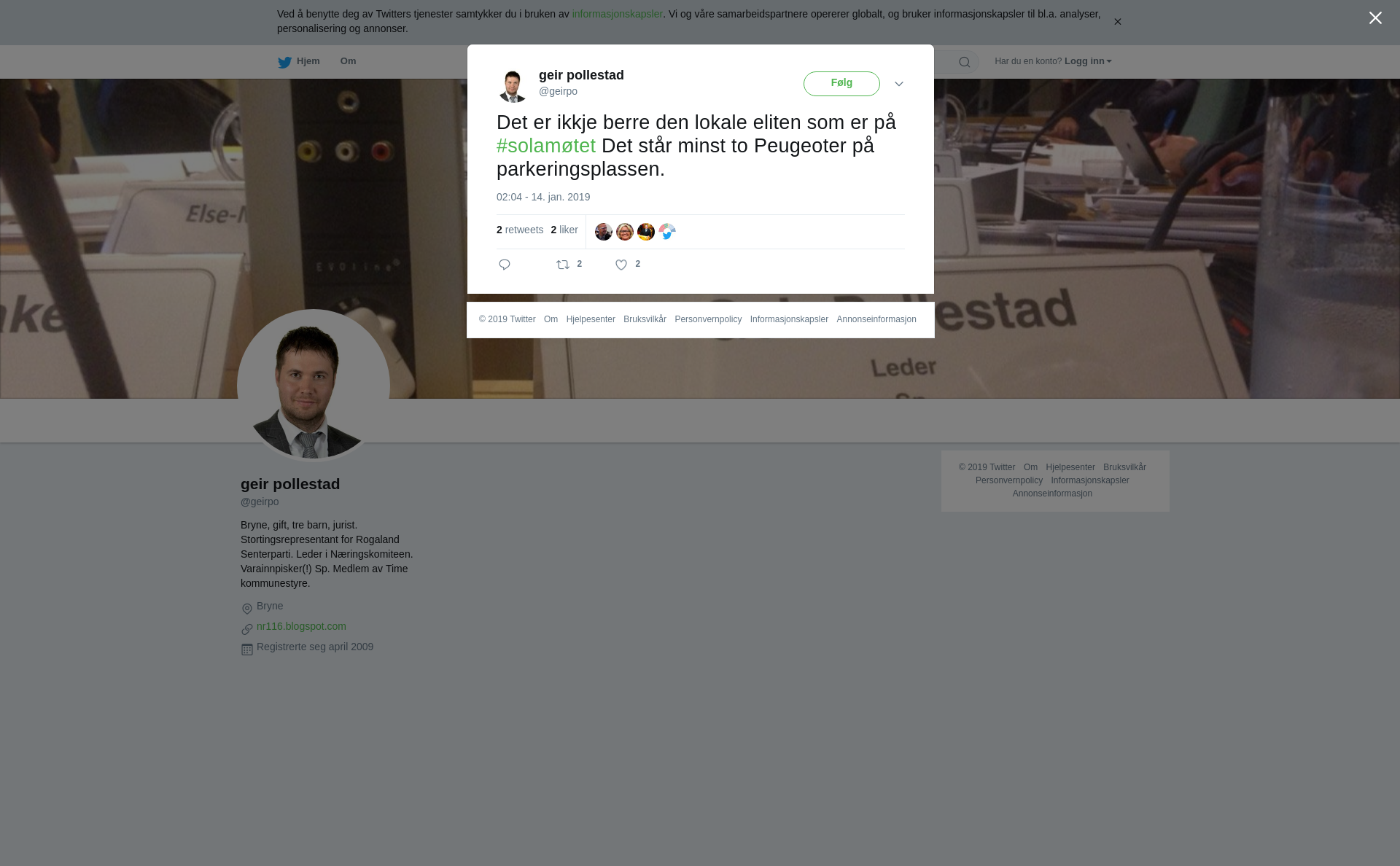Close the tweet overlay with large X
Viewport: 1400px width, 866px height.
1375,18
